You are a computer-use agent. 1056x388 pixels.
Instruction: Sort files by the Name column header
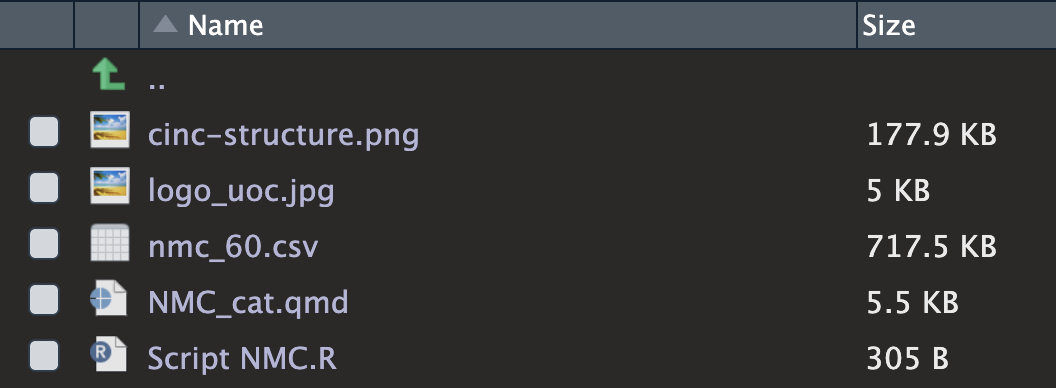coord(226,26)
